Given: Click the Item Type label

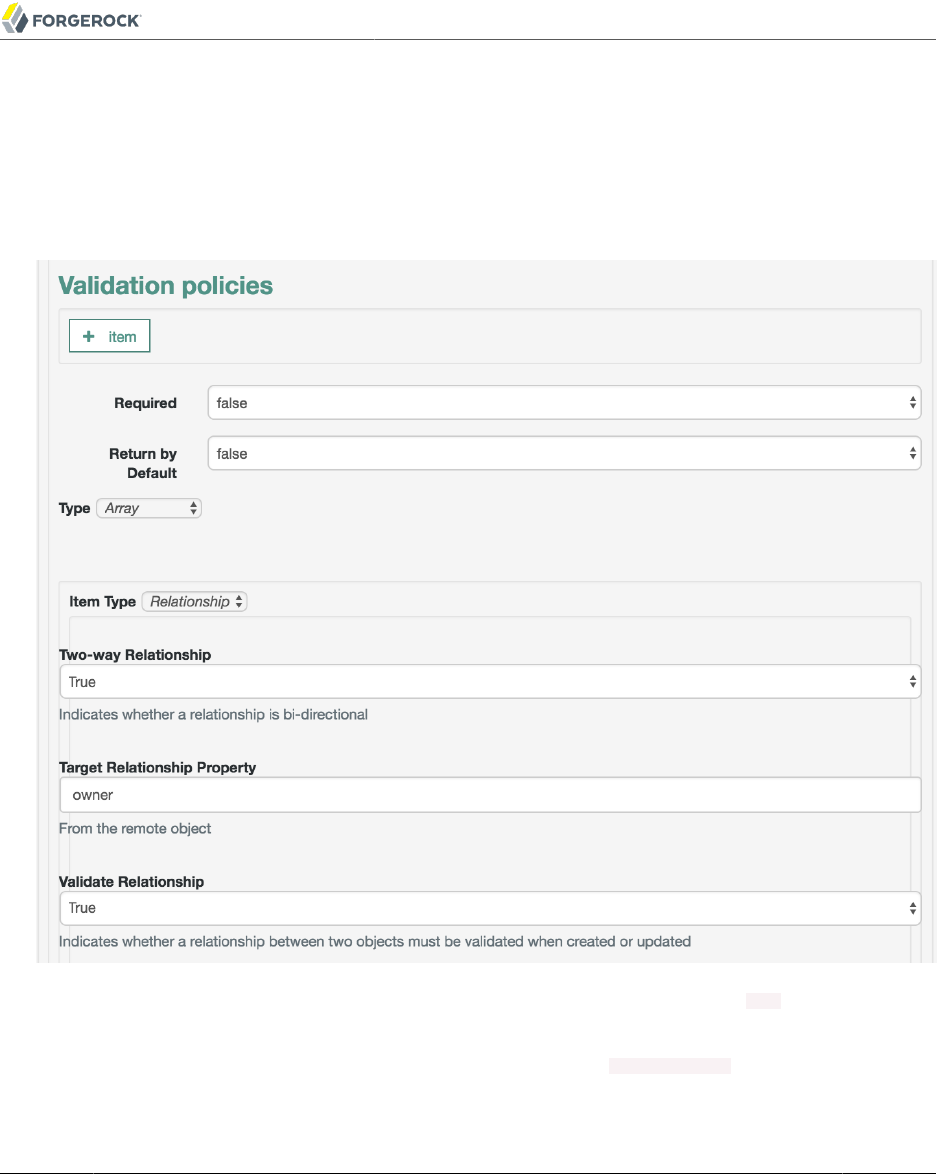Looking at the screenshot, I should (x=102, y=602).
